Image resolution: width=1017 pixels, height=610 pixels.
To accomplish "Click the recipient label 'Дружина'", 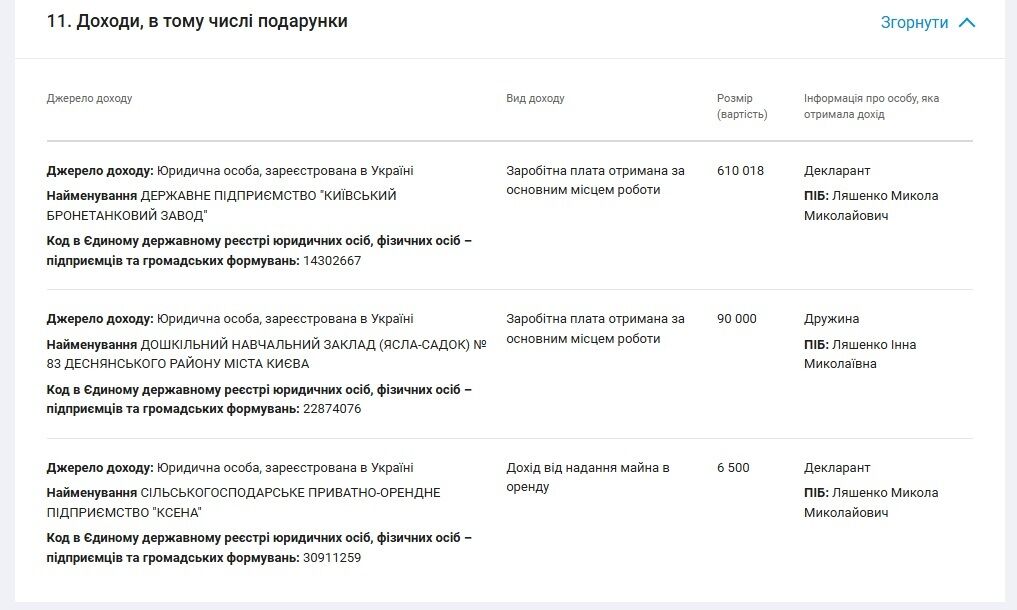I will [x=831, y=319].
